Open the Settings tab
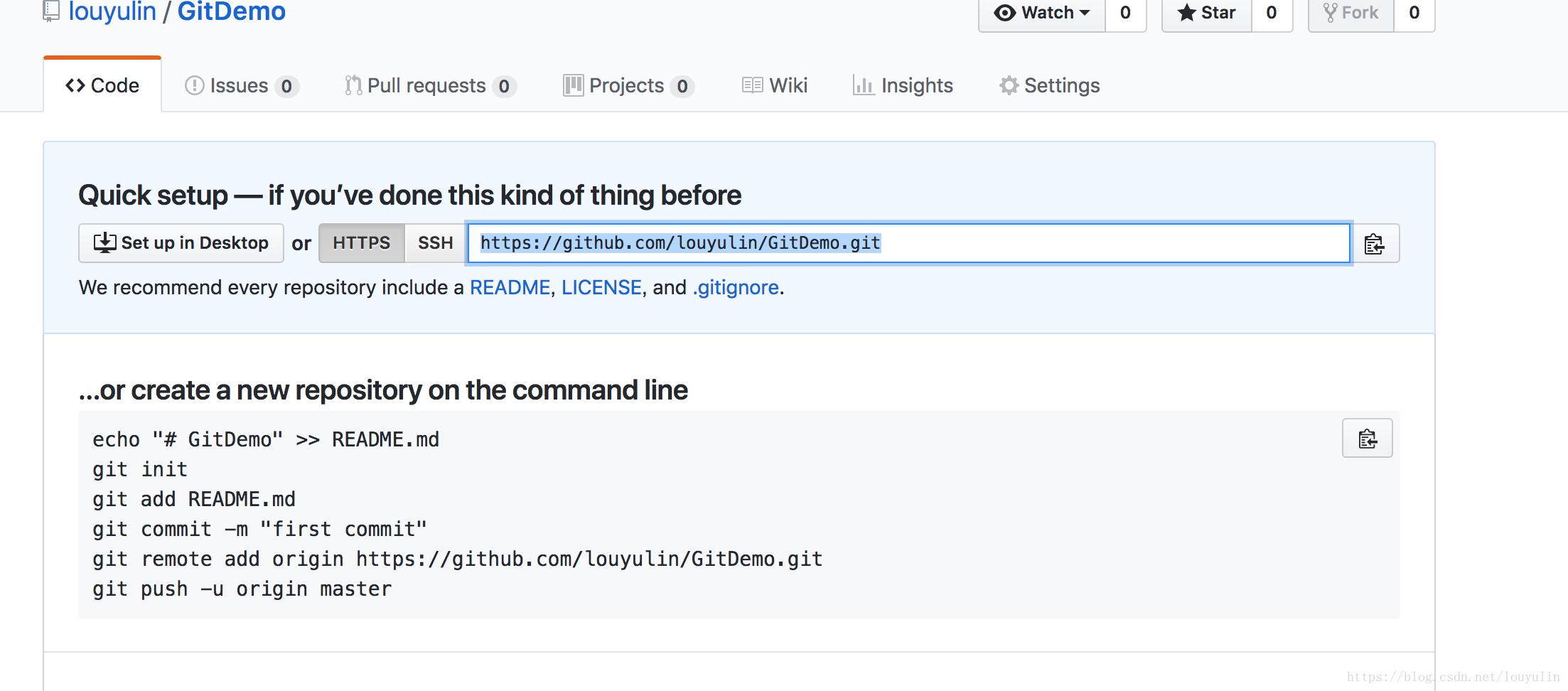 pyautogui.click(x=1049, y=85)
